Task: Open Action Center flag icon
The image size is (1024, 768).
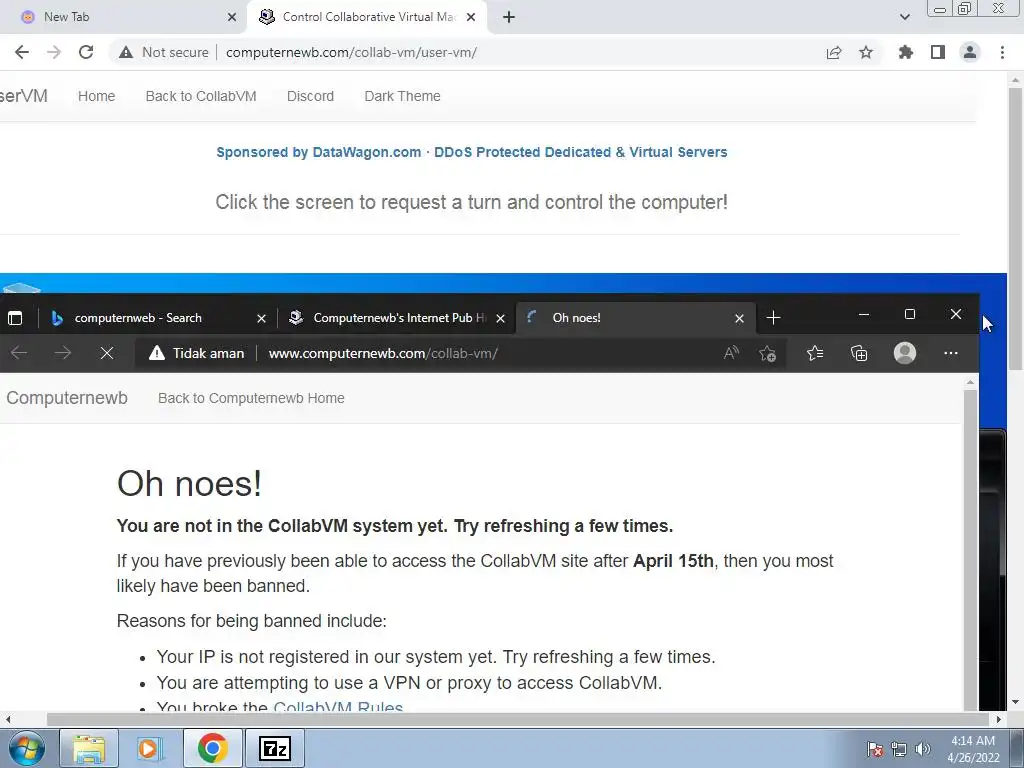Action: tap(875, 749)
